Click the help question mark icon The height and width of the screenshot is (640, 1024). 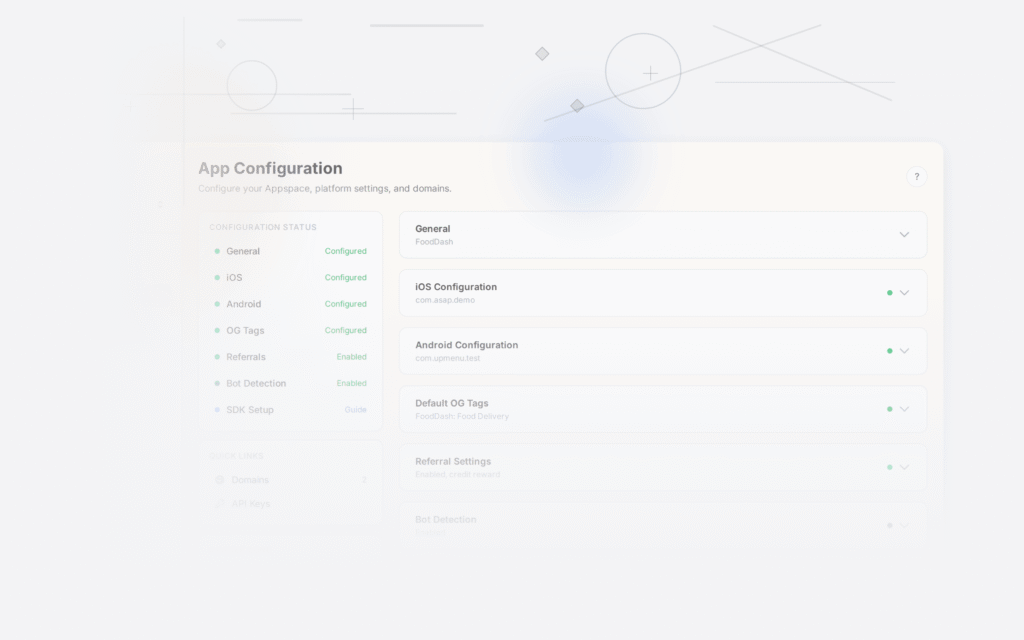point(916,176)
